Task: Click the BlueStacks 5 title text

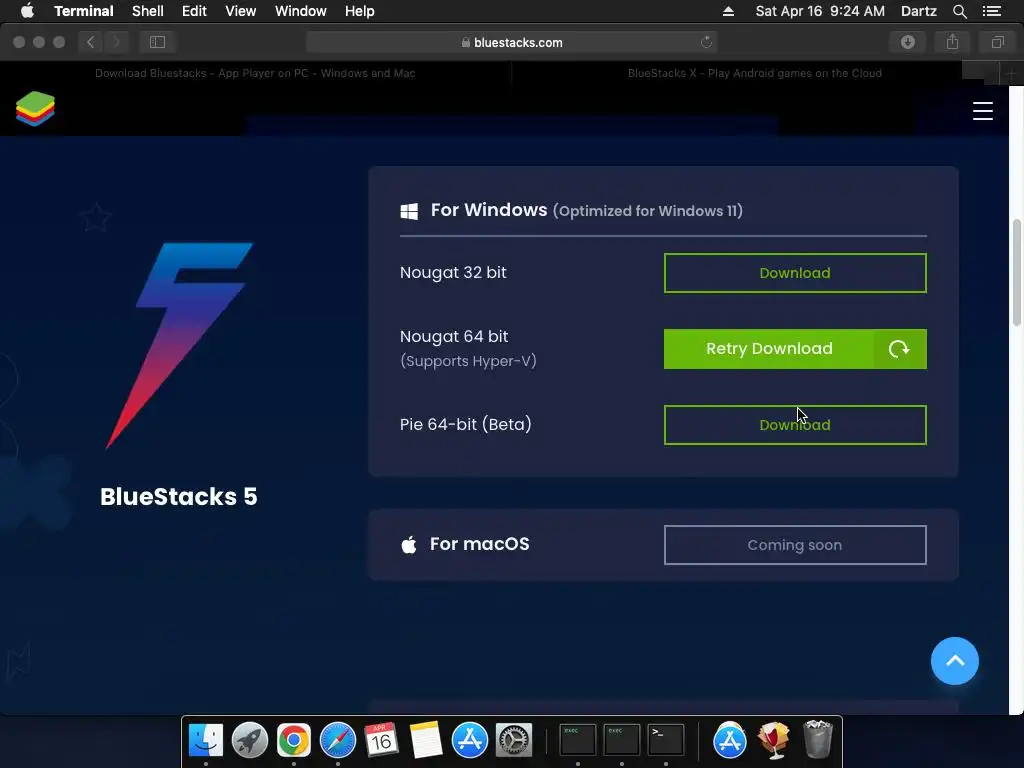Action: pos(179,496)
